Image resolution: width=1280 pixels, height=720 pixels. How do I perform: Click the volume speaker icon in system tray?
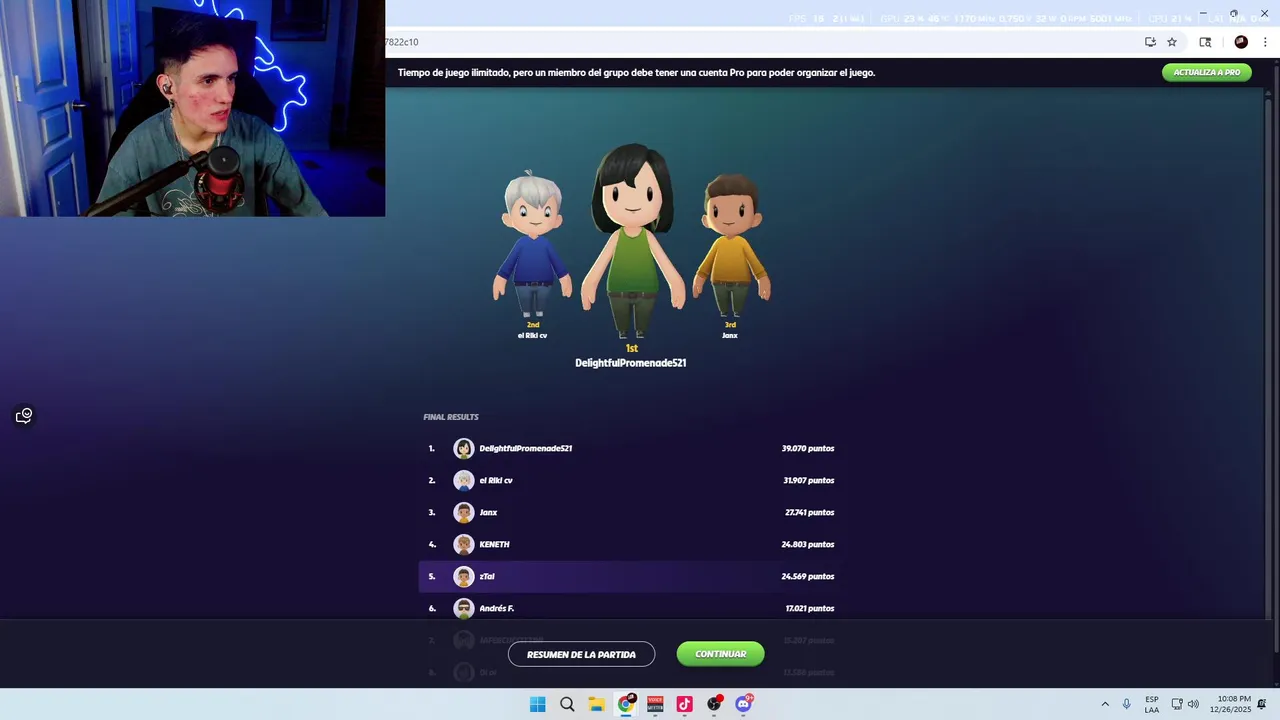point(1193,704)
